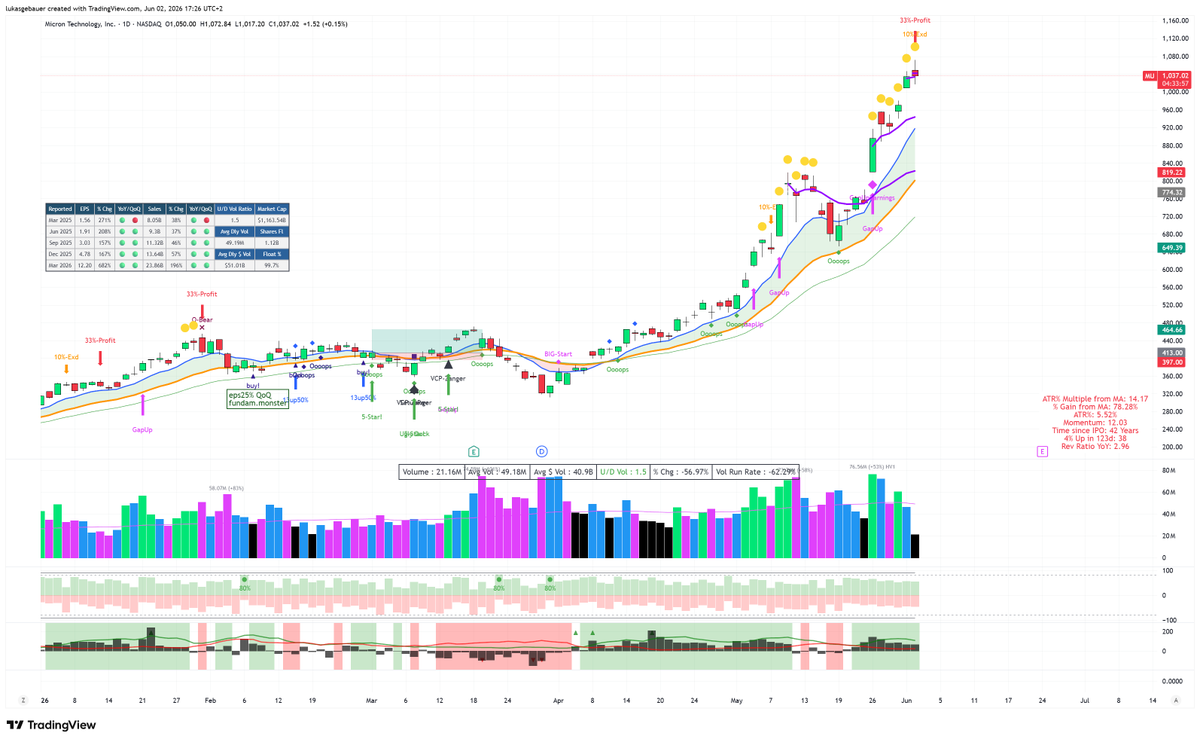Click the 23.86B sales value
1200x742 pixels.
click(155, 265)
